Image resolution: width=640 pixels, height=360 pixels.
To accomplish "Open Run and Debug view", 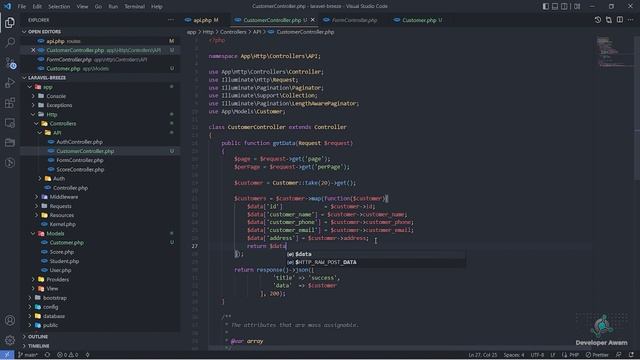I will tap(10, 82).
